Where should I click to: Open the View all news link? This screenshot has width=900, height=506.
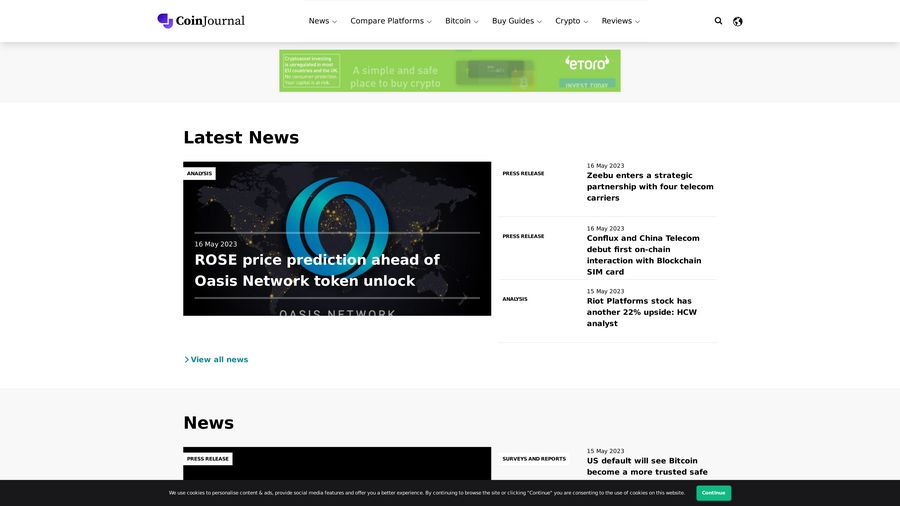tap(219, 360)
